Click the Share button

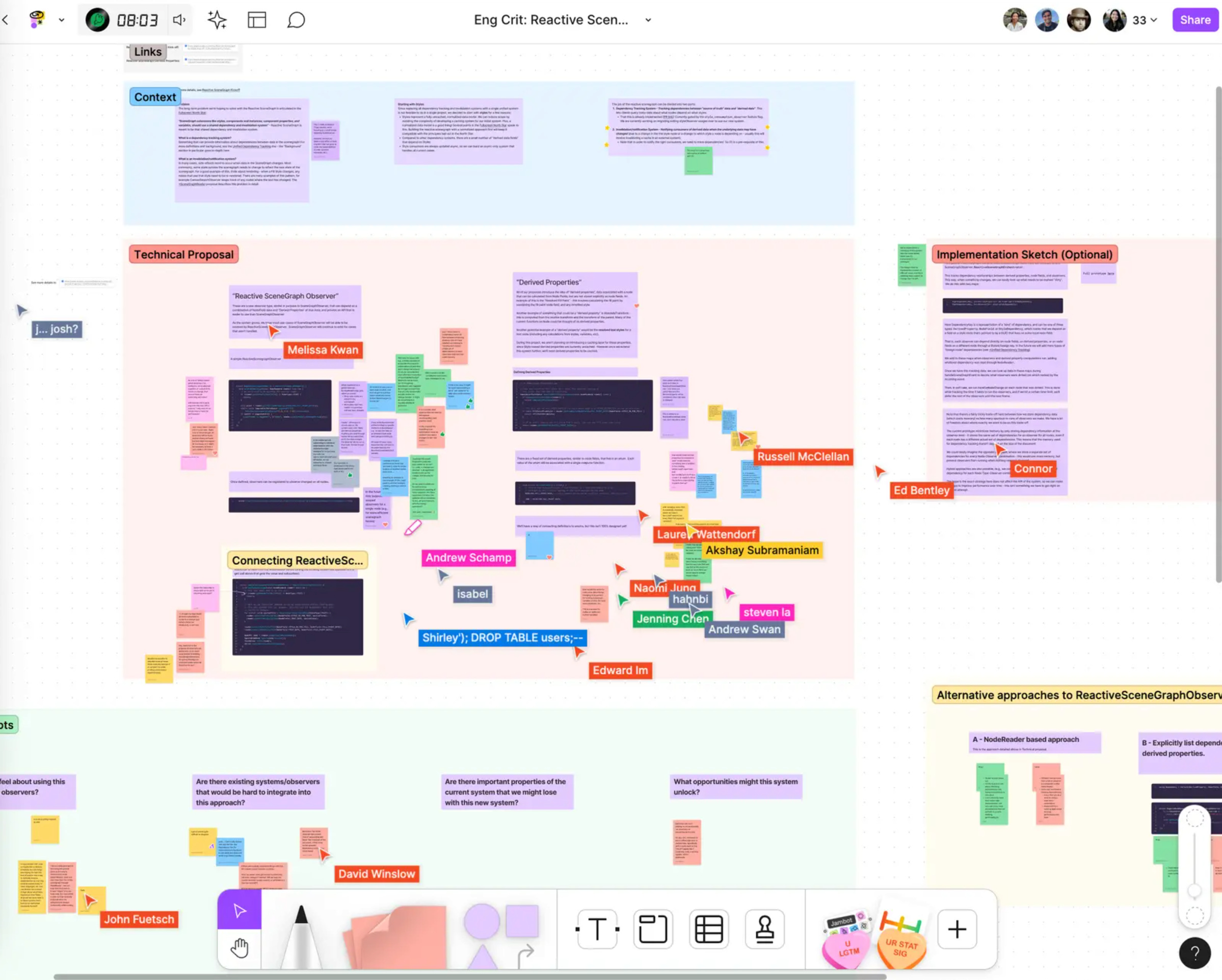1195,20
